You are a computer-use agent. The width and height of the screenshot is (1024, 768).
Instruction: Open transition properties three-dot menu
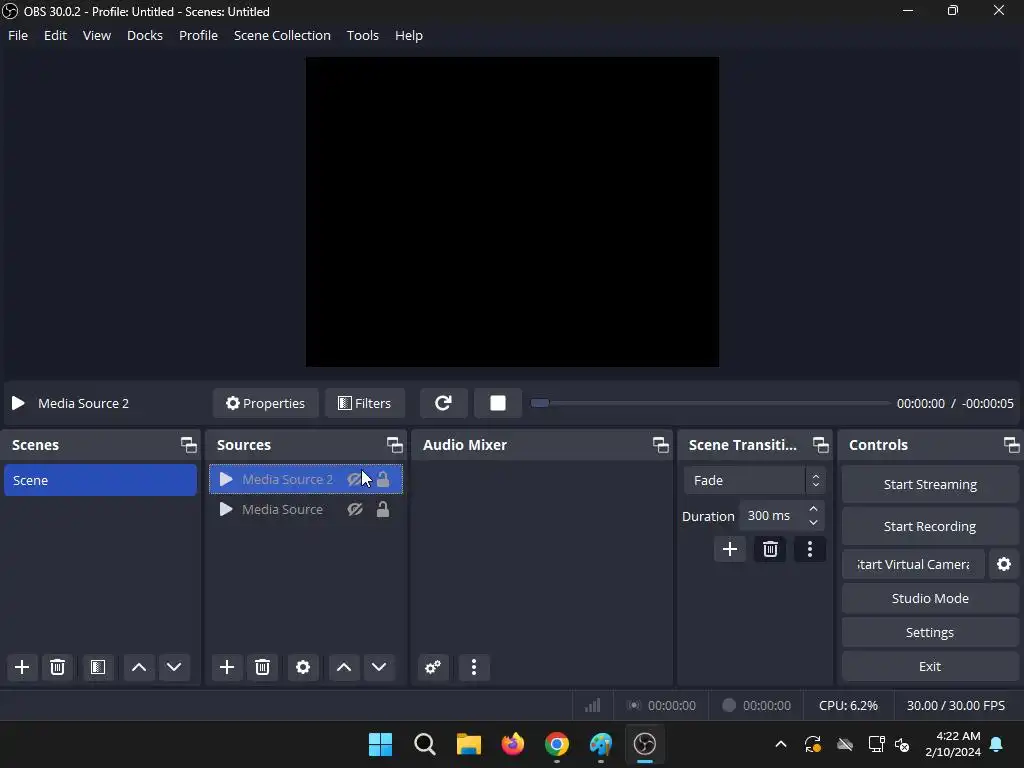click(810, 549)
